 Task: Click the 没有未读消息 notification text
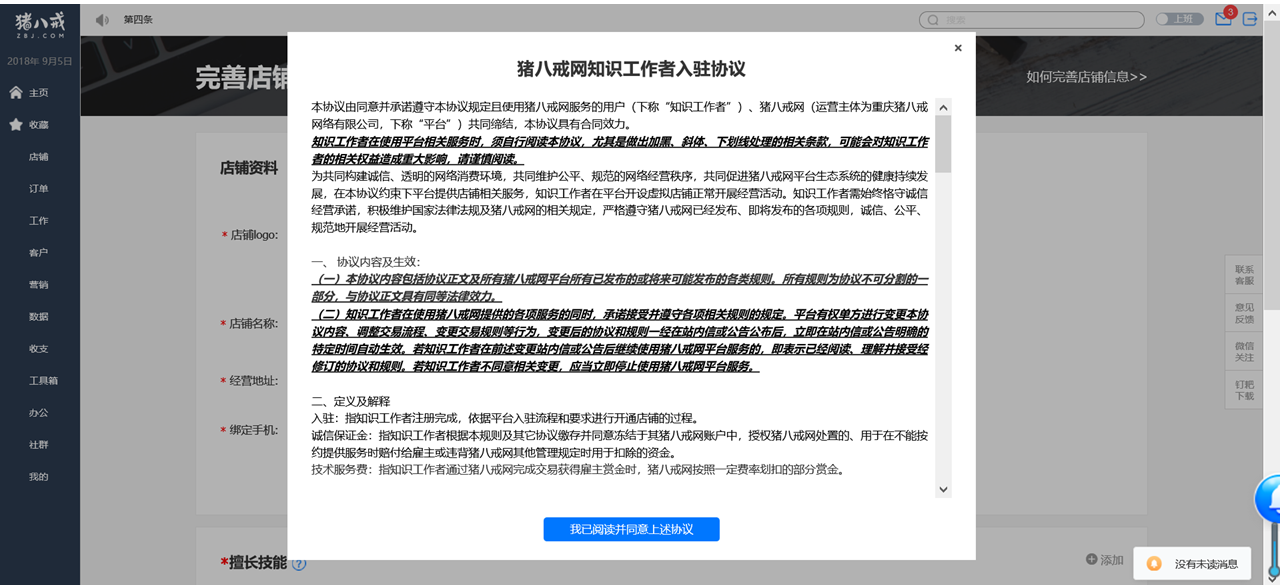point(1206,564)
